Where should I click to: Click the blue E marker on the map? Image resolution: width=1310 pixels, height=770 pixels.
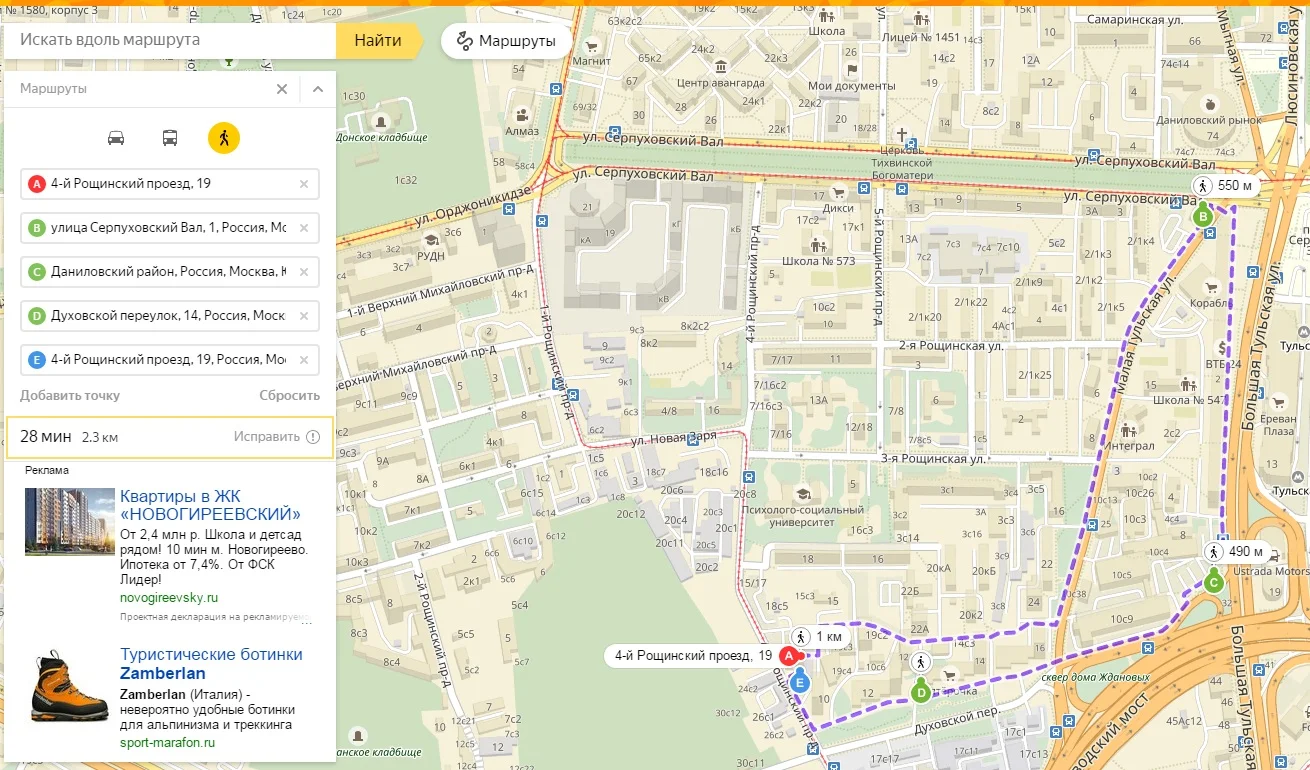coord(799,684)
